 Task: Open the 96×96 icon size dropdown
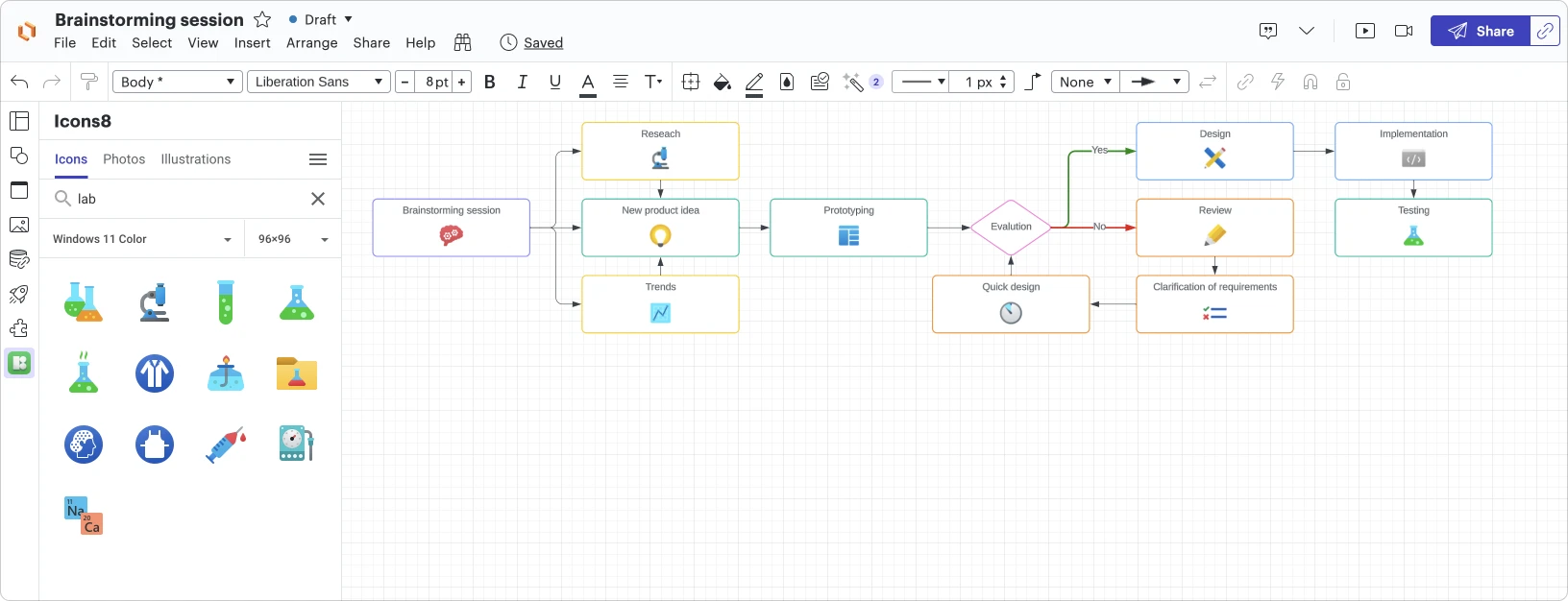(x=293, y=239)
